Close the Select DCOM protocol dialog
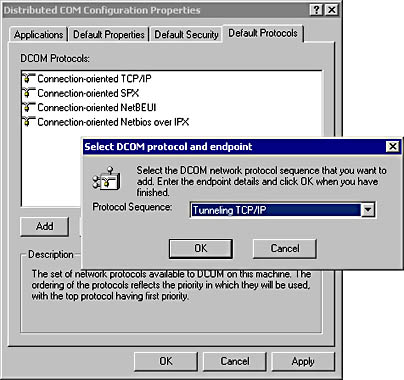This screenshot has height=380, width=404. 393,146
